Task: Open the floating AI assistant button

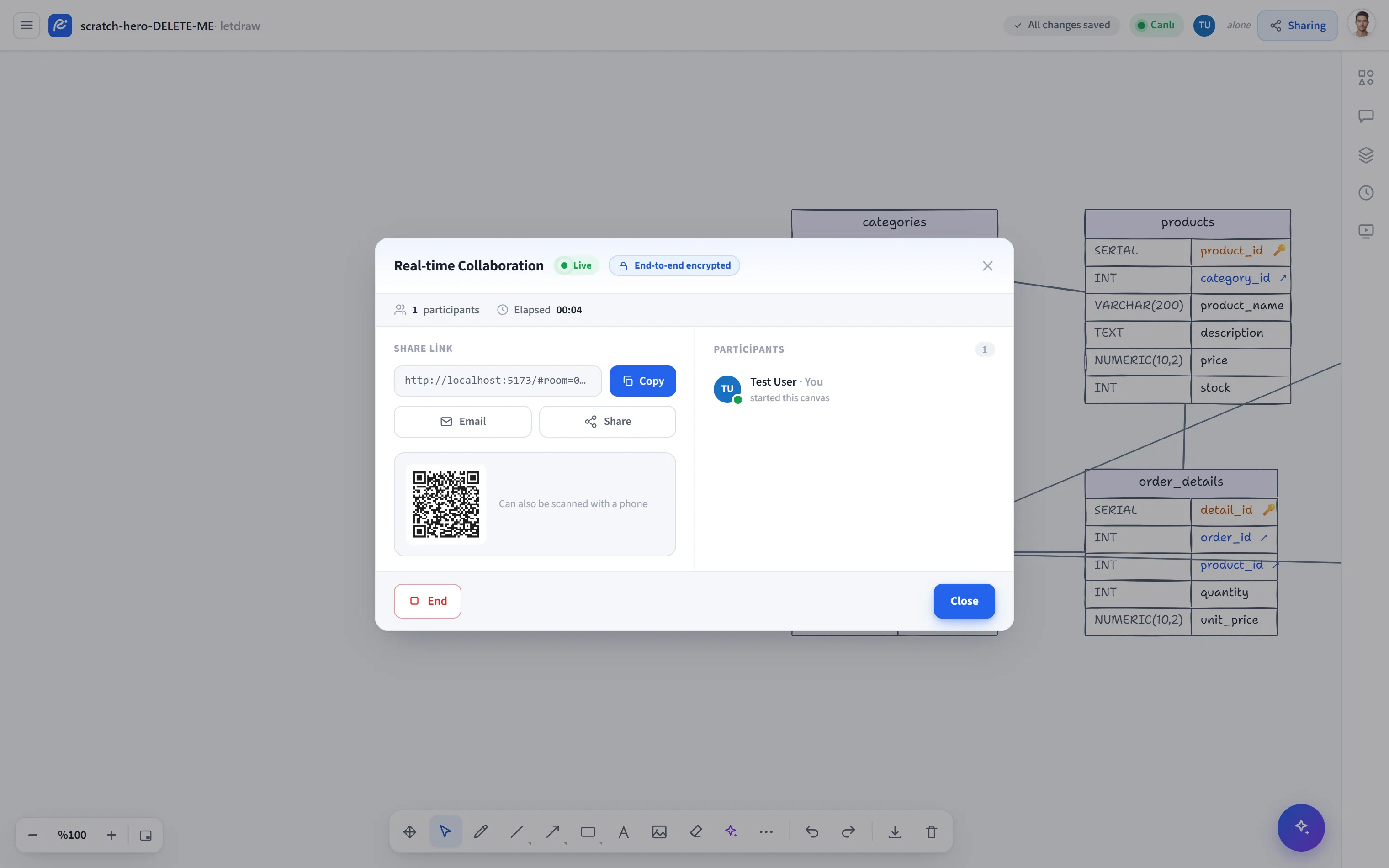Action: click(1301, 827)
